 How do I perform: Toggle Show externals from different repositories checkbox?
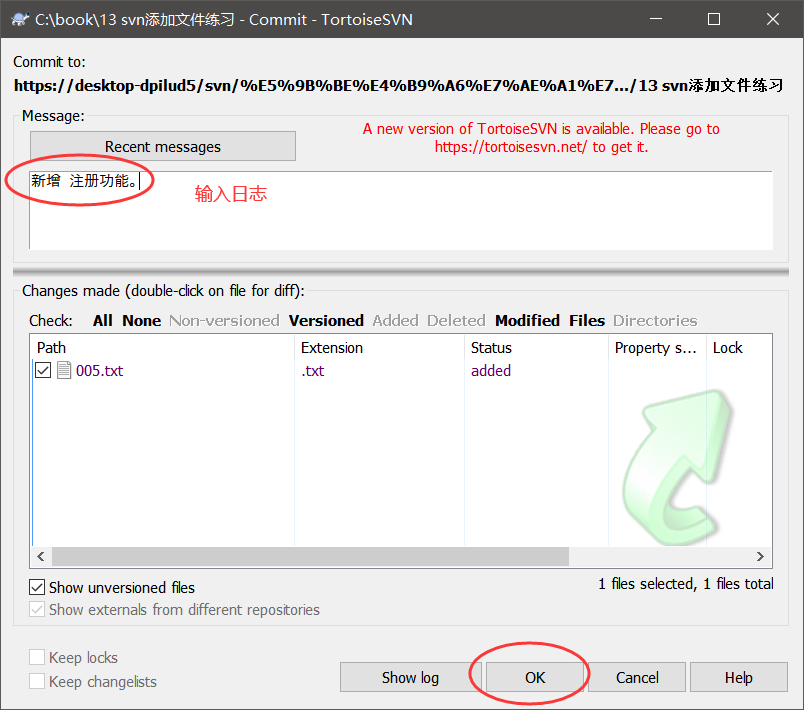pos(37,610)
